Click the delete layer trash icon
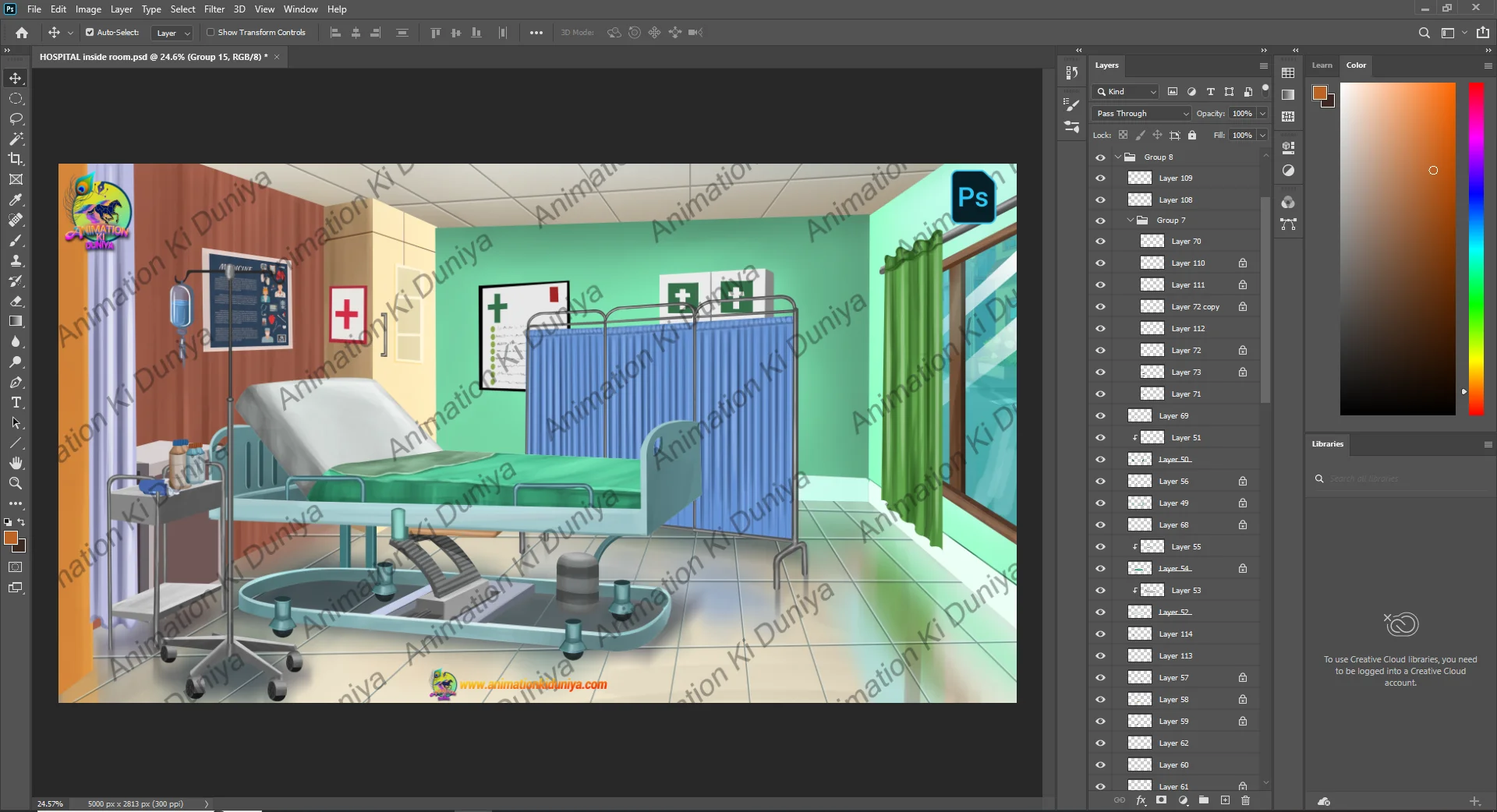 point(1245,800)
